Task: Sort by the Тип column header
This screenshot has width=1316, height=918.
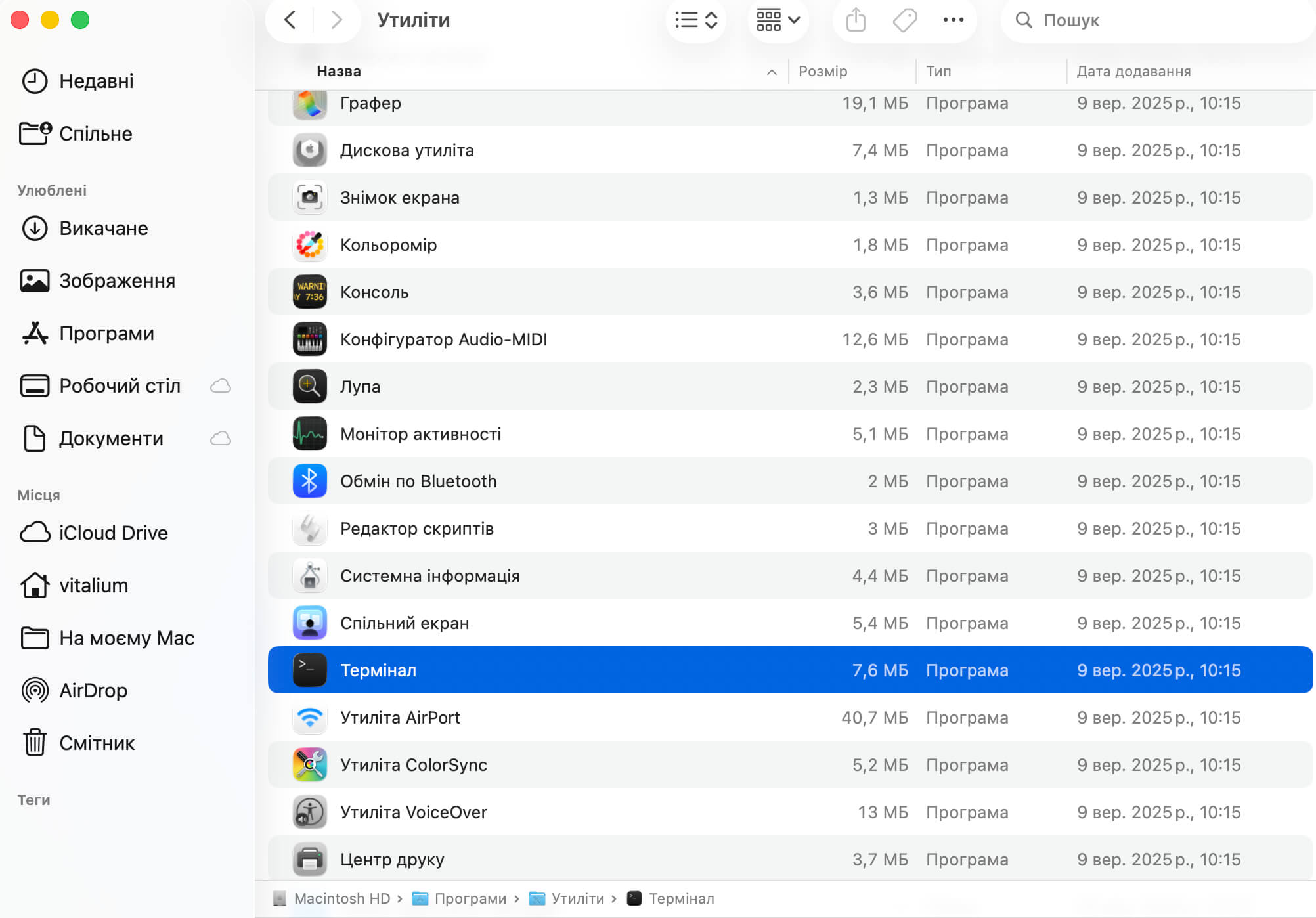Action: [938, 71]
